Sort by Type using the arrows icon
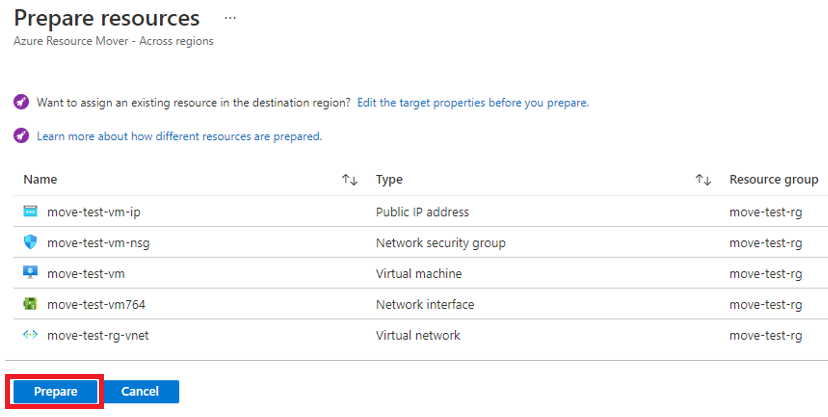828x417 pixels. click(703, 179)
